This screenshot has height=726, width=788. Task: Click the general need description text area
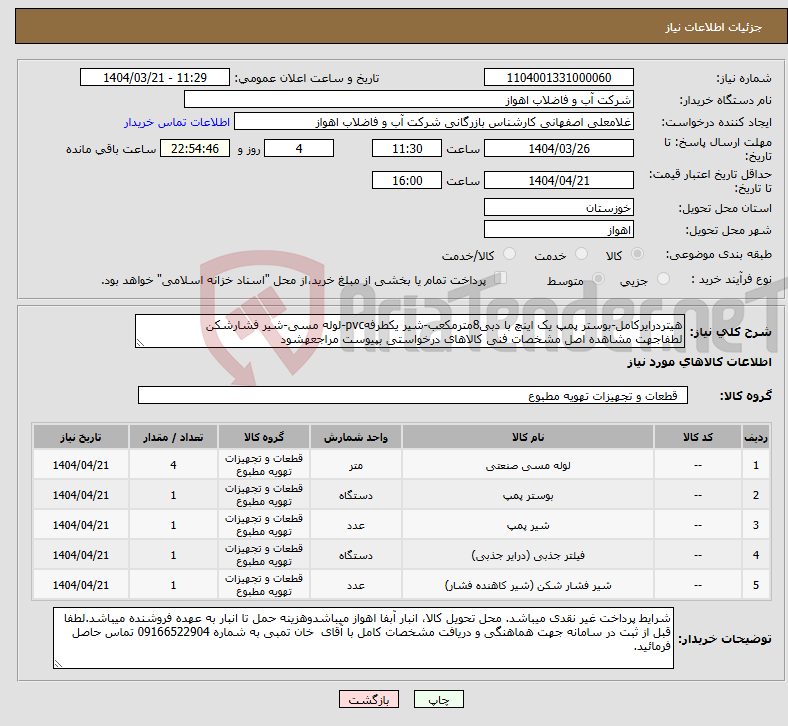tap(410, 332)
